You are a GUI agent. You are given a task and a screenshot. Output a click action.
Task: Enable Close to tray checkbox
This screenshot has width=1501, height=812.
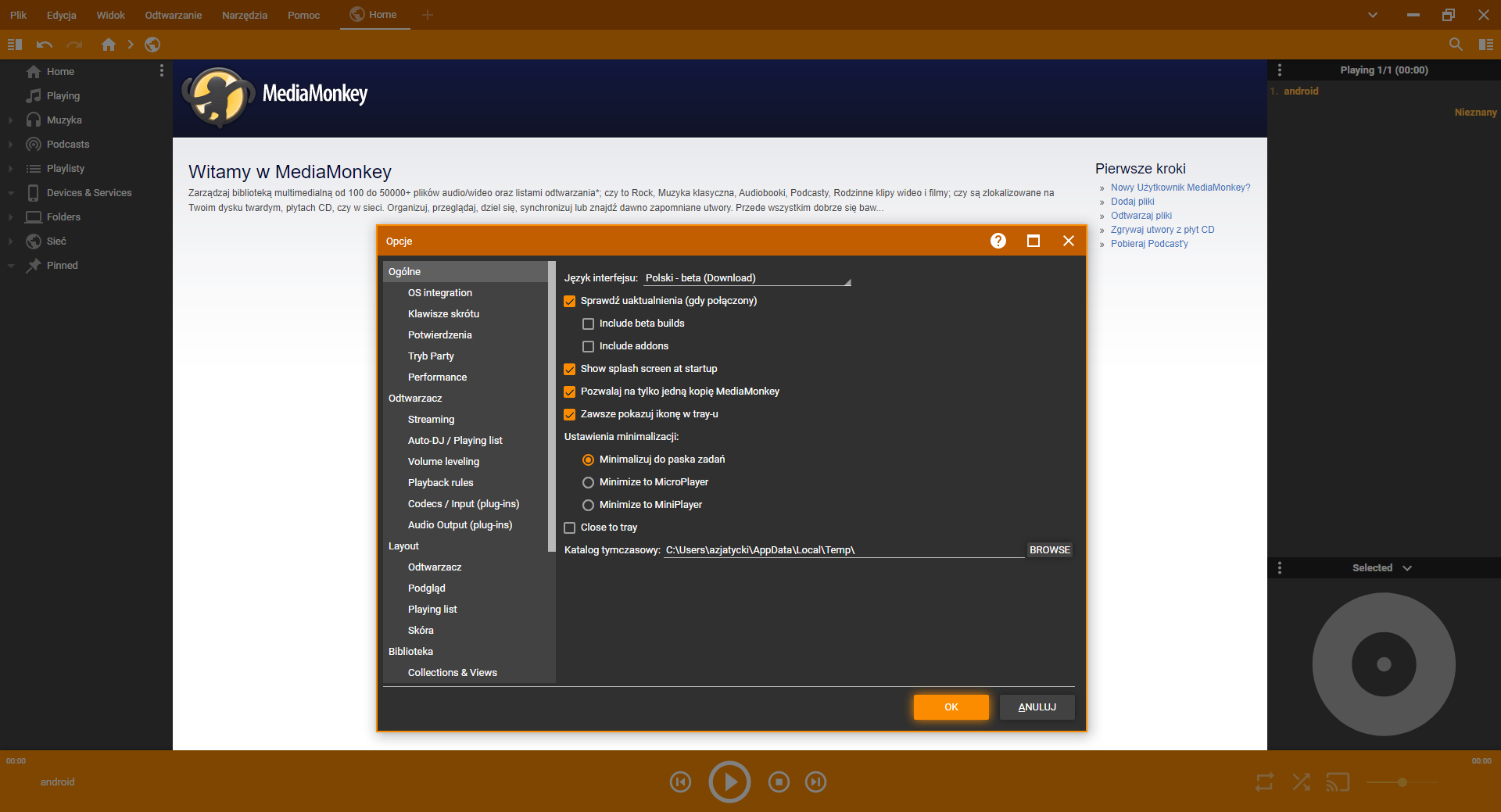click(x=570, y=528)
